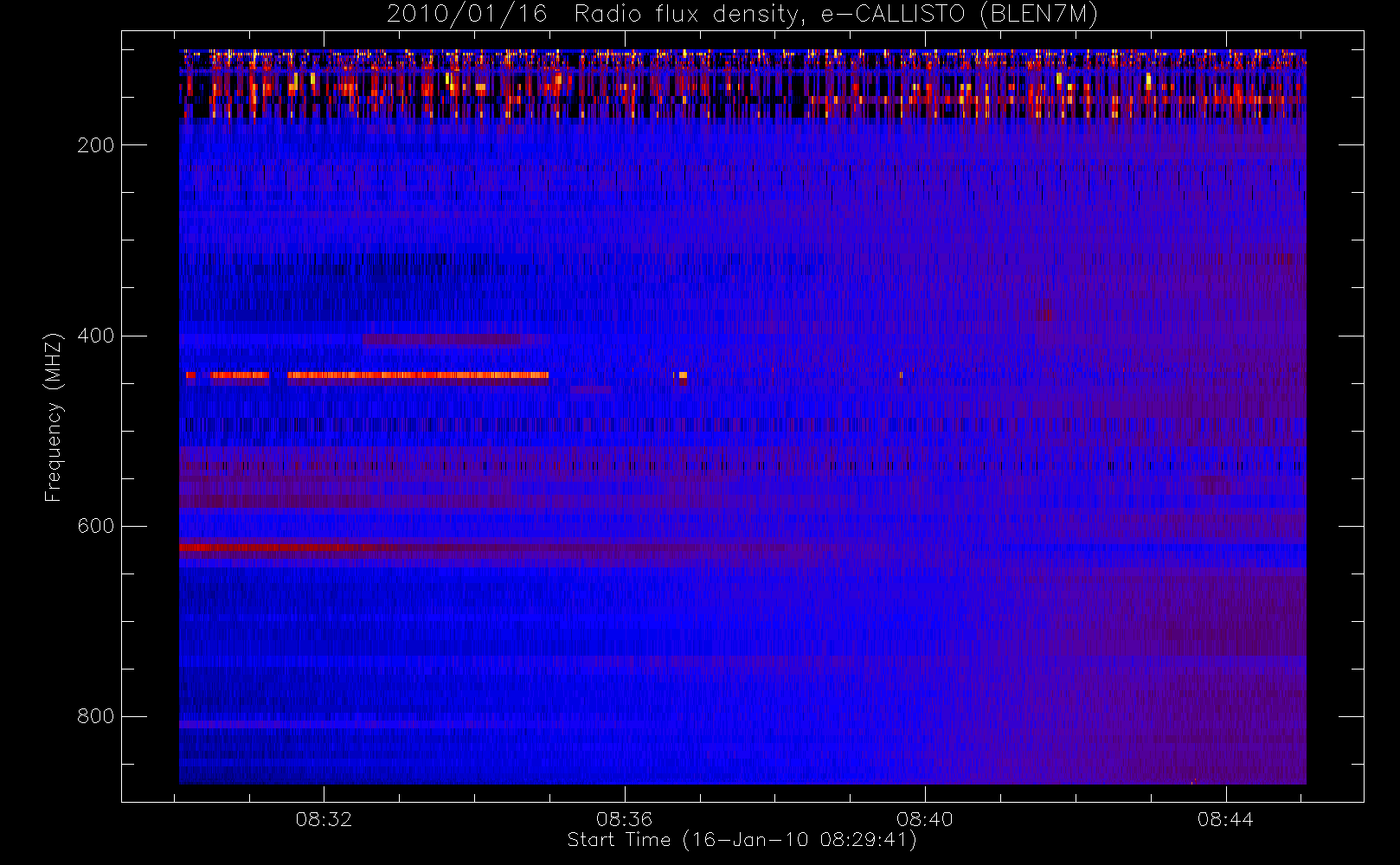
Task: Click the '200' frequency tick label
Action: (x=96, y=145)
